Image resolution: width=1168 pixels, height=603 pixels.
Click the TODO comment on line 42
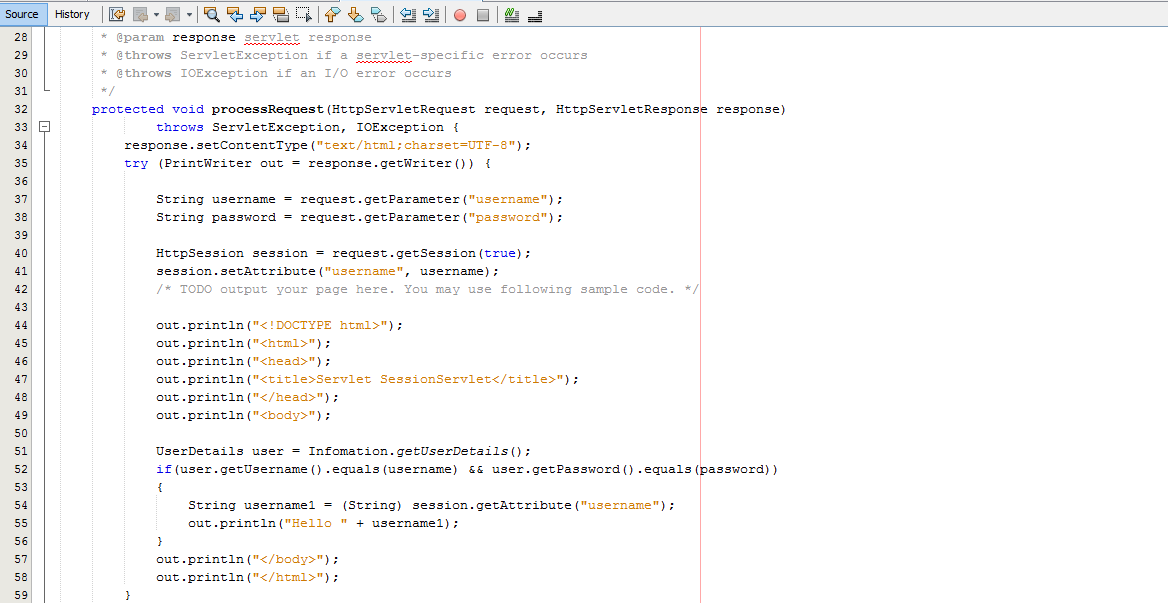[428, 290]
